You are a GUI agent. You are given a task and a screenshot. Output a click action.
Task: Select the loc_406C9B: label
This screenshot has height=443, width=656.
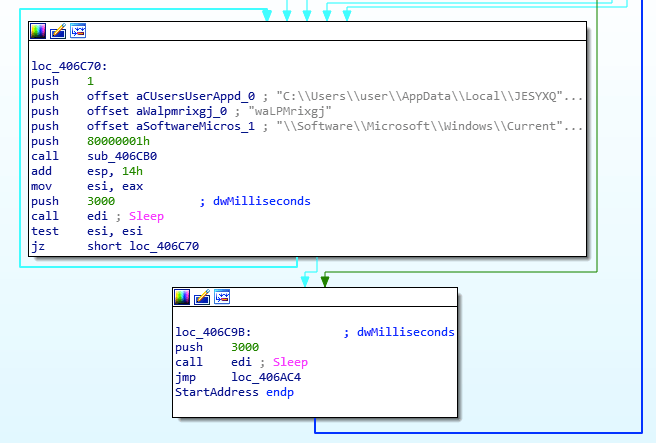[213, 332]
